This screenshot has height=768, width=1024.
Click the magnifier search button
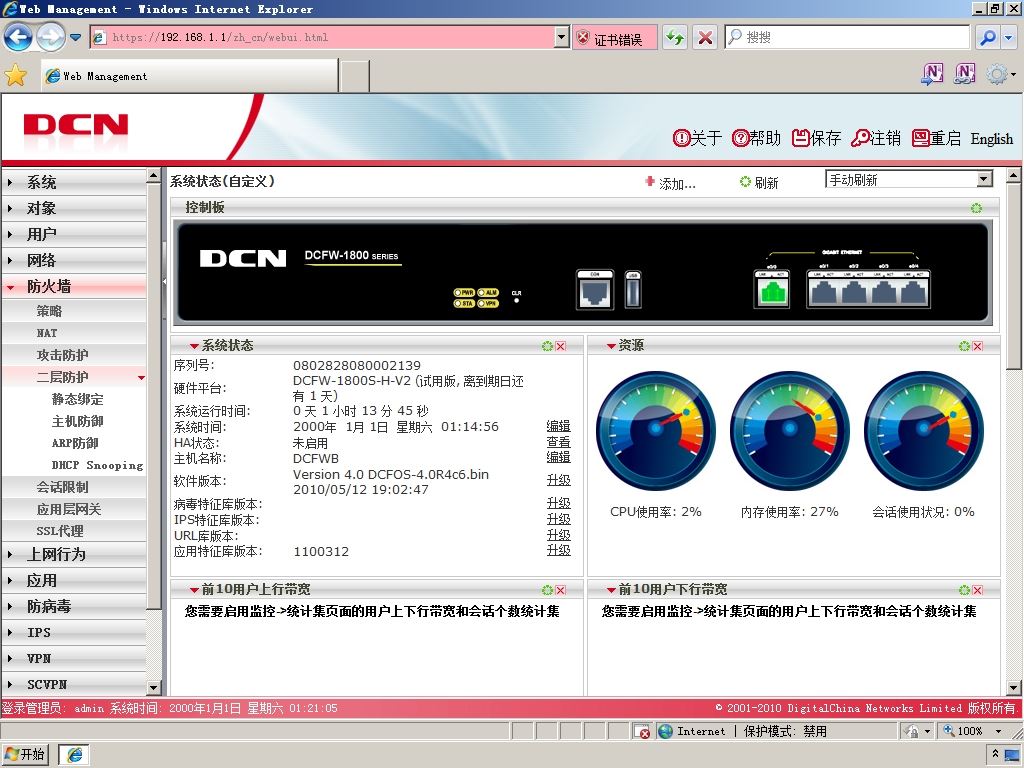988,38
